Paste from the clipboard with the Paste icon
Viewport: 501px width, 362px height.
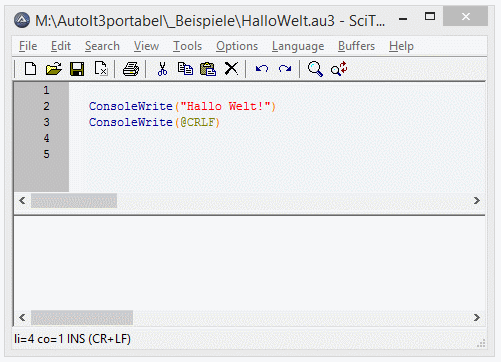(x=208, y=69)
